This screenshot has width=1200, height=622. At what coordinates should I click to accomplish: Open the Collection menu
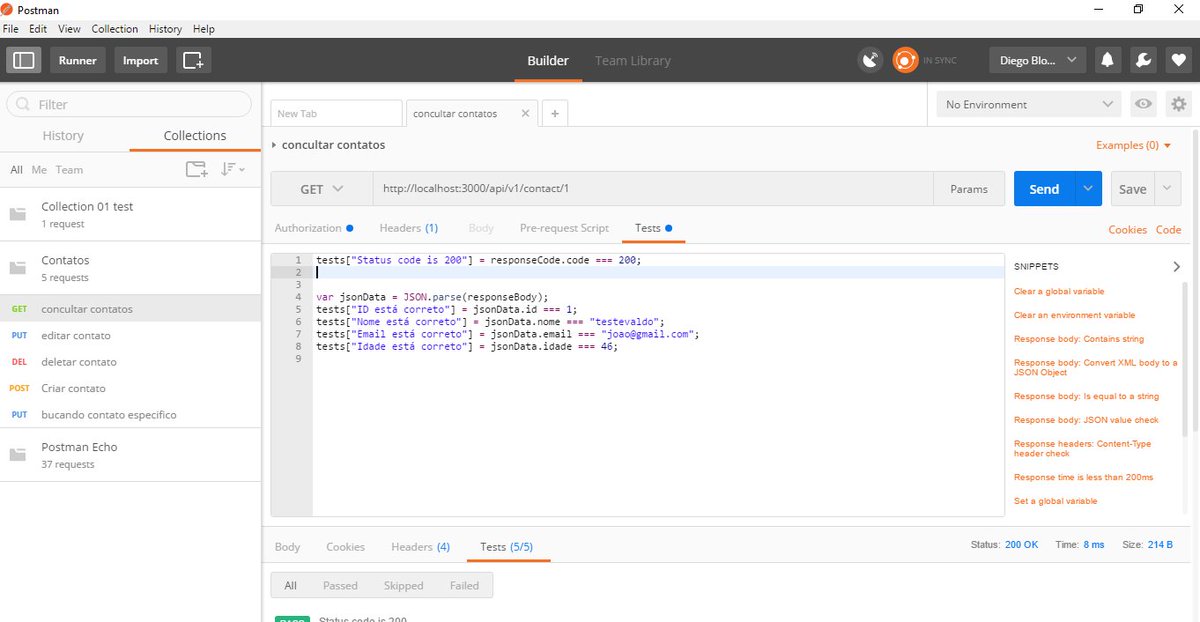[x=115, y=29]
